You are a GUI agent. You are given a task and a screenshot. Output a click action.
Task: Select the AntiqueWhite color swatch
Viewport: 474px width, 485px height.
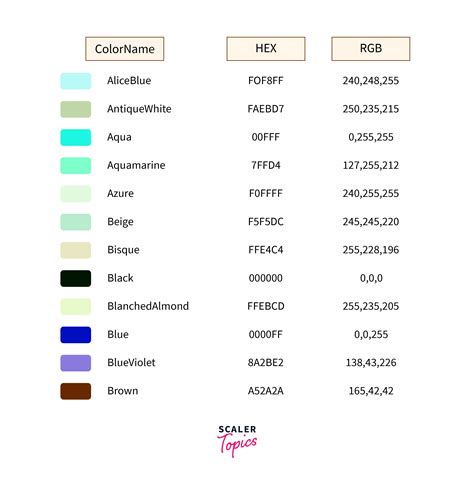(x=76, y=109)
